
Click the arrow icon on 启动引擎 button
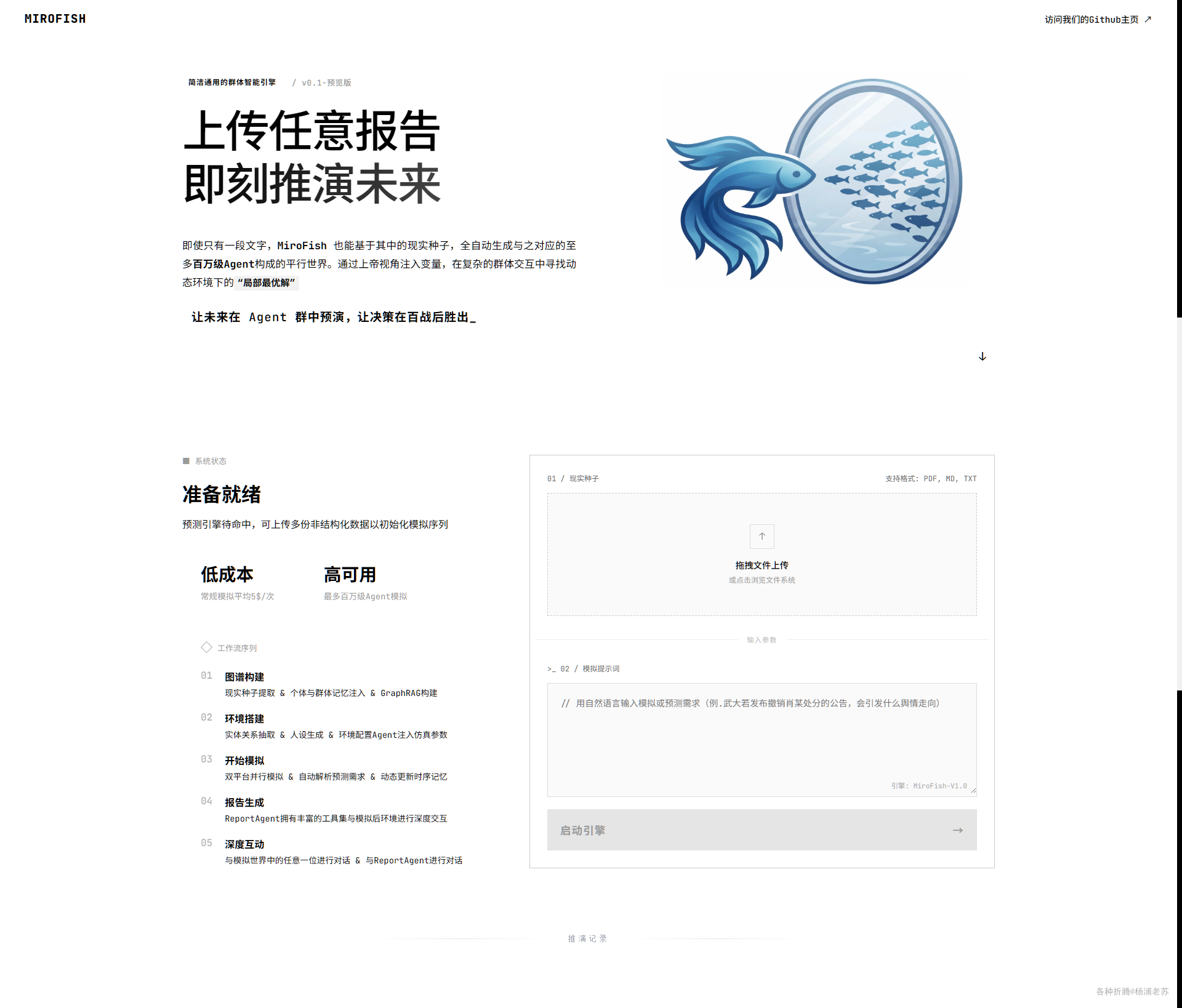coord(957,830)
